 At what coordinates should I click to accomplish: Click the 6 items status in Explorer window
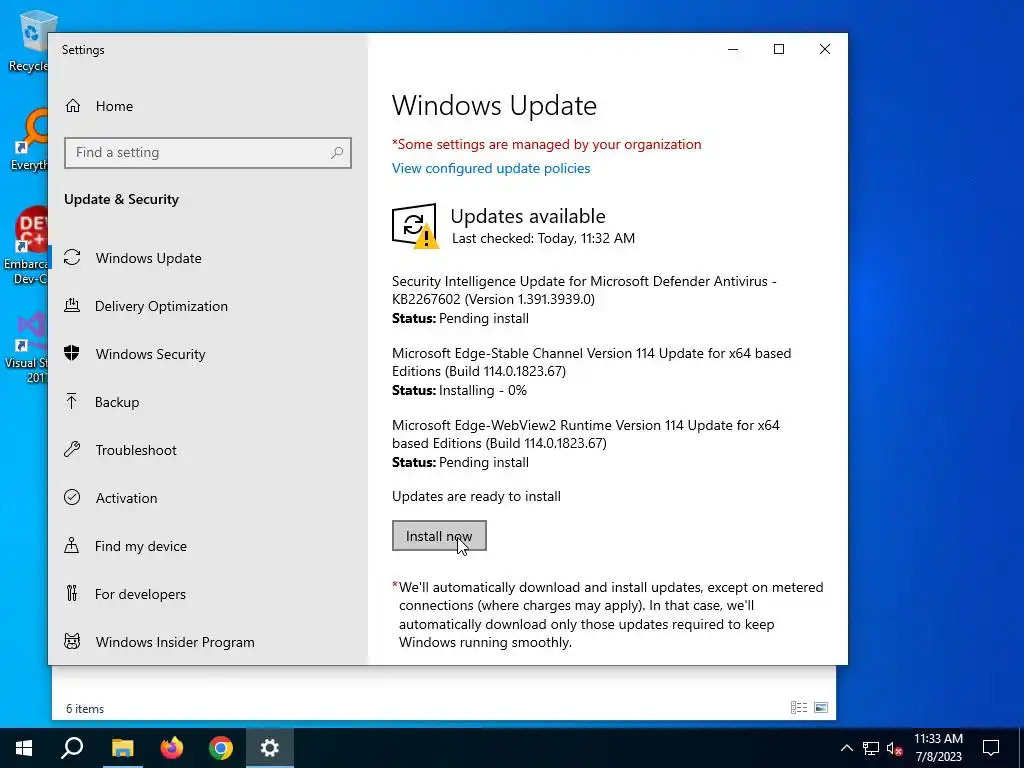point(85,709)
